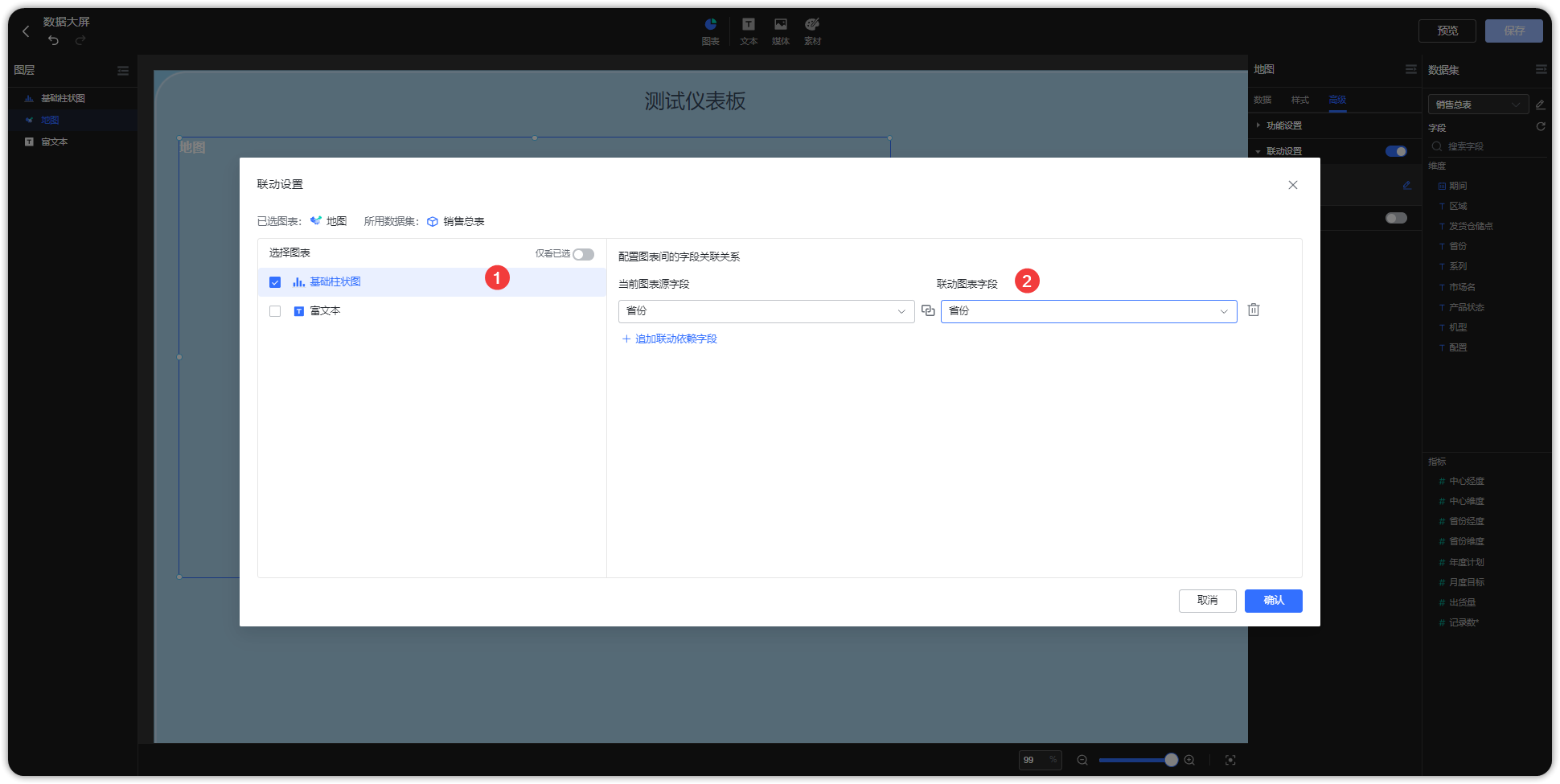The image size is (1560, 784).
Task: Switch to the 样式 tab
Action: pyautogui.click(x=1300, y=100)
